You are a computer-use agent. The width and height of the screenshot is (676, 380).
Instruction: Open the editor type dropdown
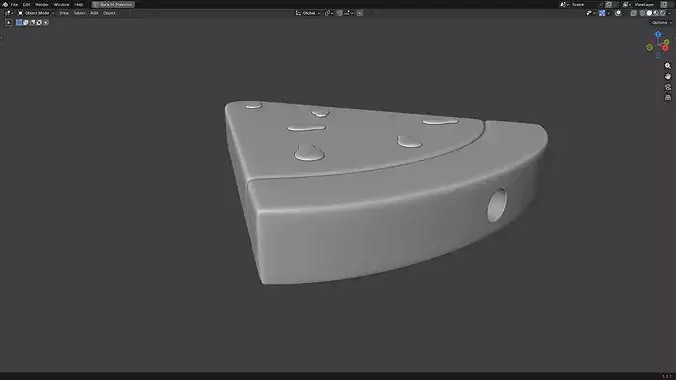click(x=9, y=13)
